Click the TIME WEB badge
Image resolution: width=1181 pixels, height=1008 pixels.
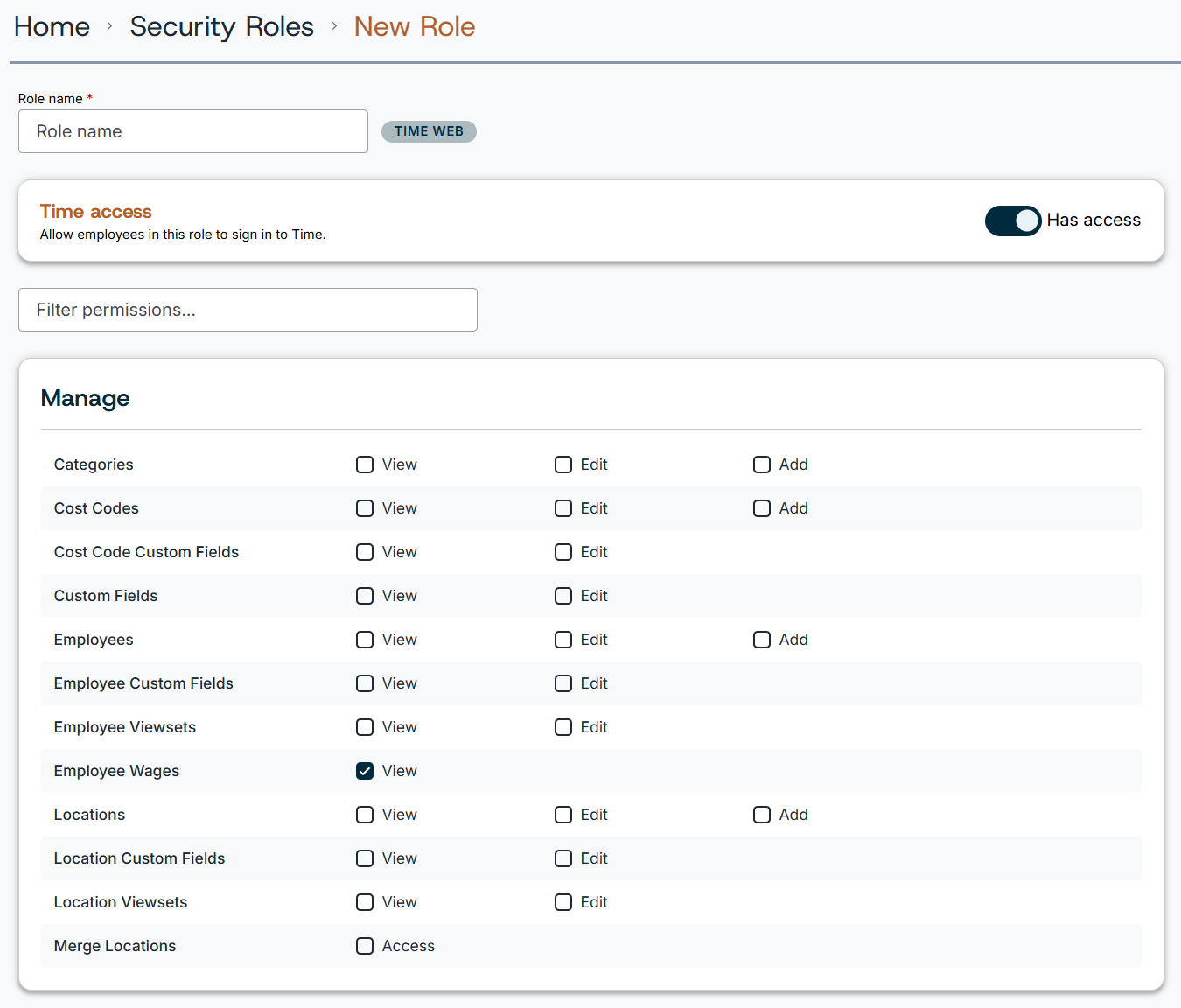tap(429, 131)
